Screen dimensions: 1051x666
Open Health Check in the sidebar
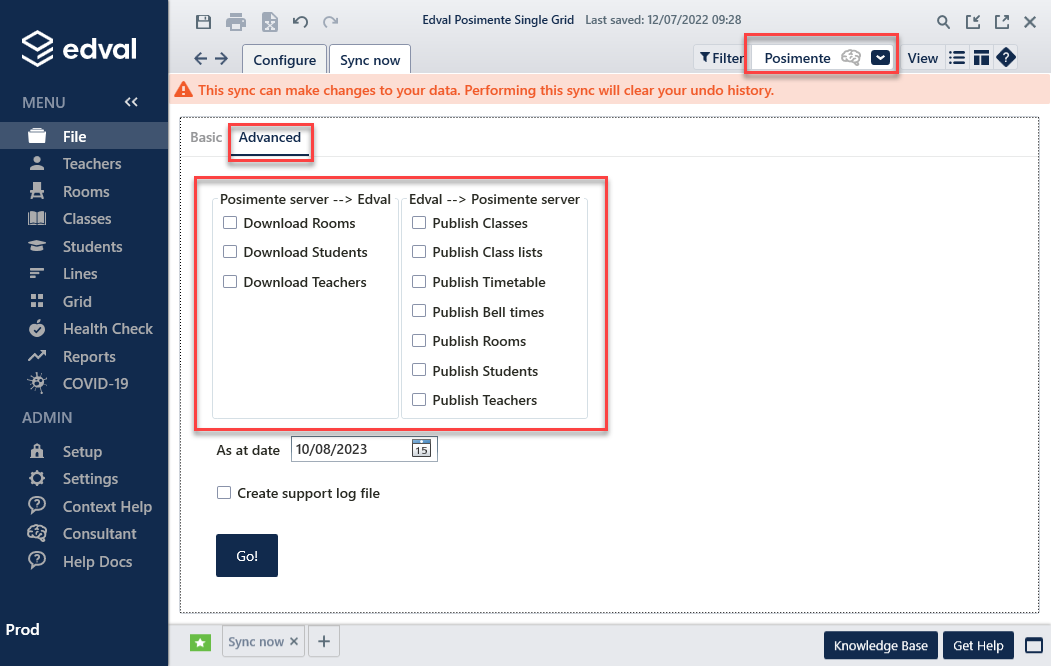[x=84, y=329]
